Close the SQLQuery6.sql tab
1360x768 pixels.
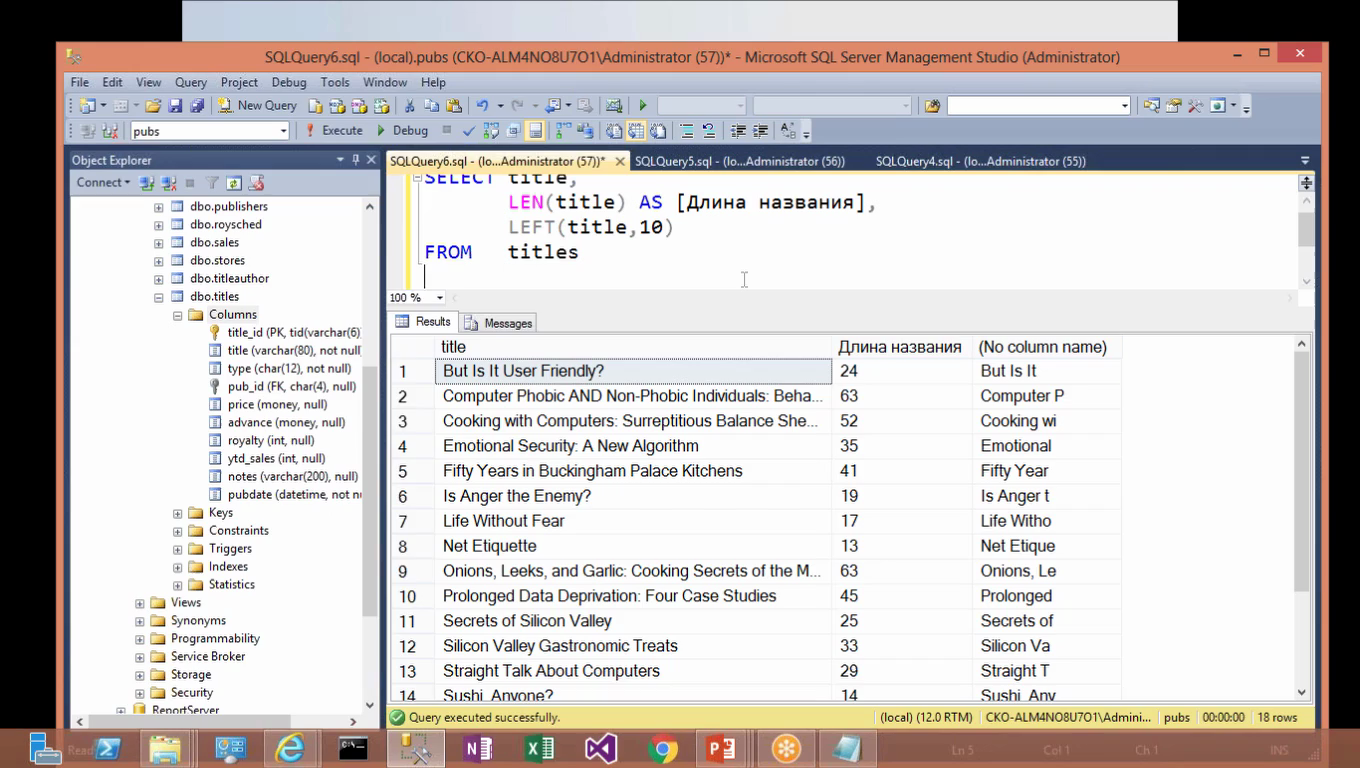click(620, 161)
